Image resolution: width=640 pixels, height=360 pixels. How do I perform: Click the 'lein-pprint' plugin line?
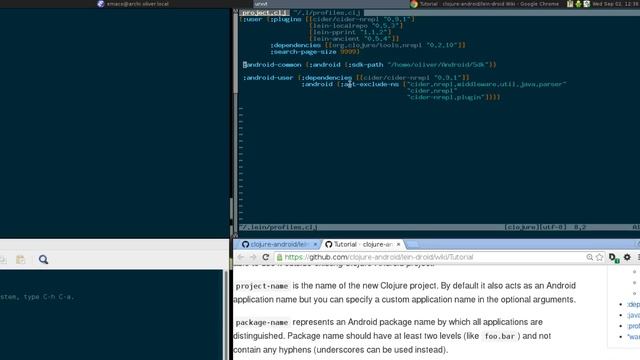(x=350, y=32)
